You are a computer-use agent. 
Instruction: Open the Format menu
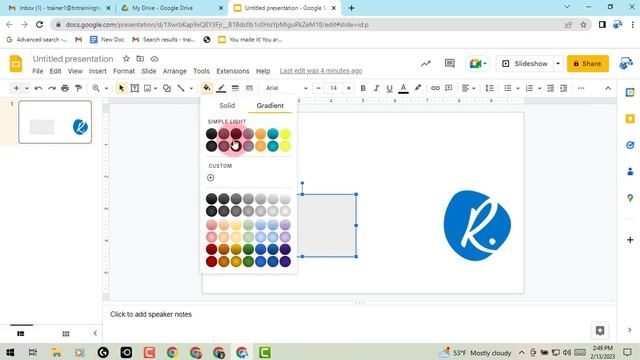coord(124,71)
